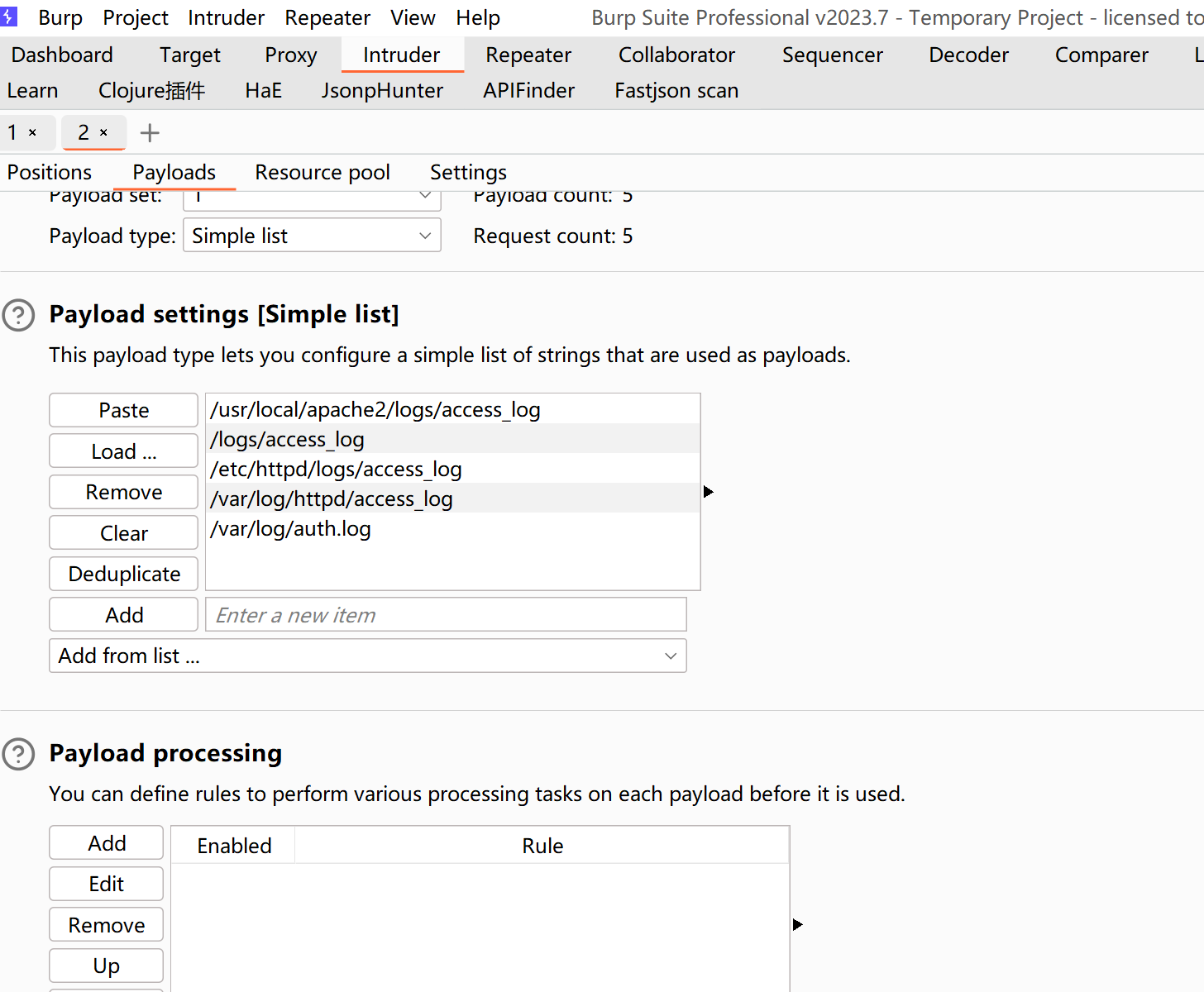Open the Decoder tab
1204x992 pixels.
(968, 55)
